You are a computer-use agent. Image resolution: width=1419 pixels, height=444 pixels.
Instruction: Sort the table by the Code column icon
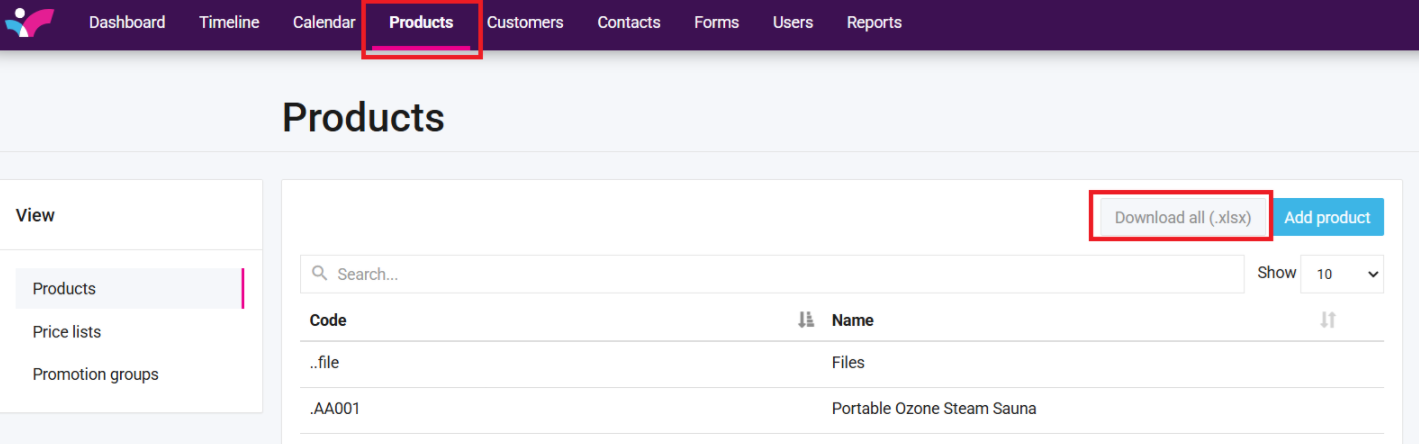(805, 320)
